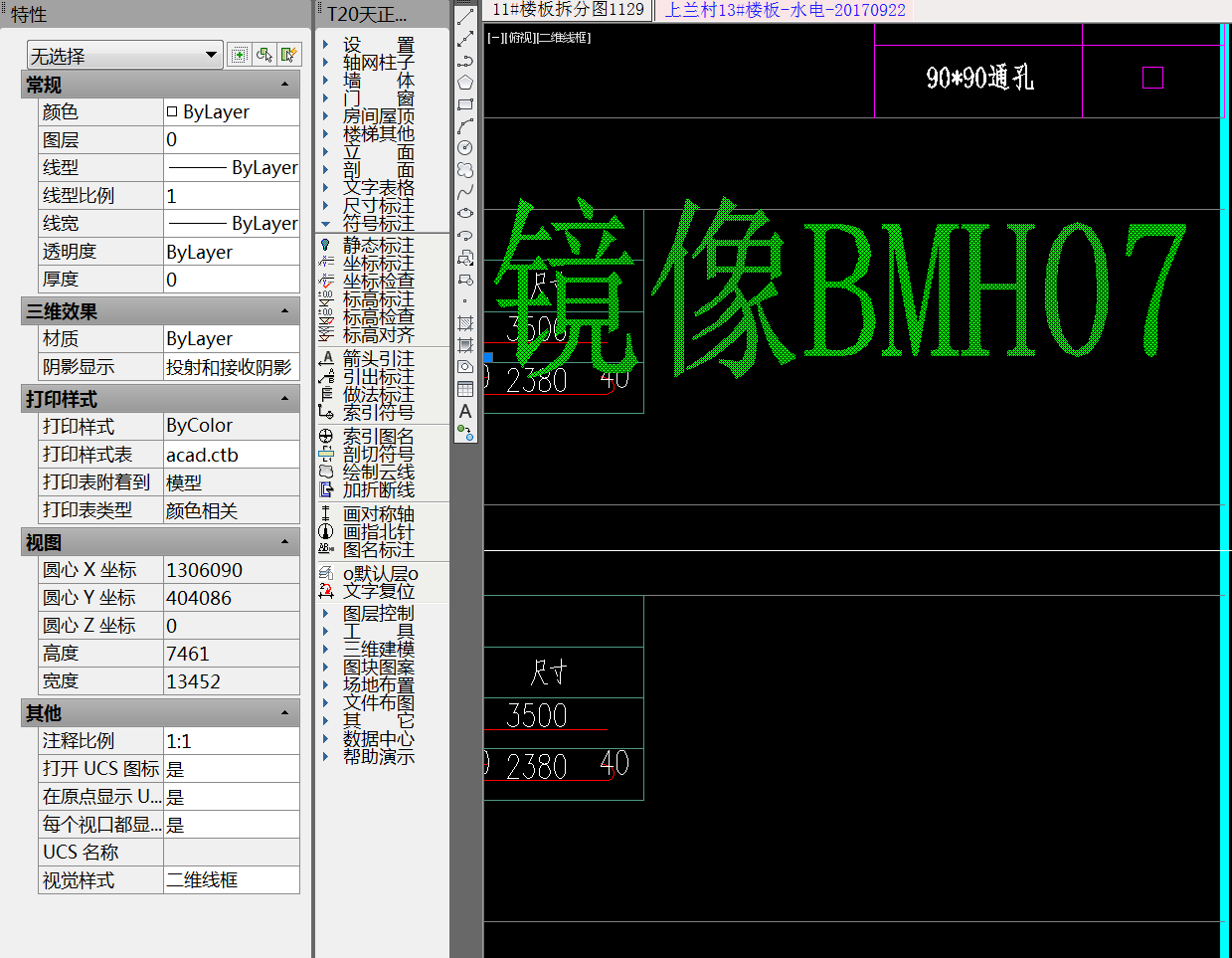Collapse the 视图 properties section
This screenshot has width=1232, height=958.
tap(284, 542)
